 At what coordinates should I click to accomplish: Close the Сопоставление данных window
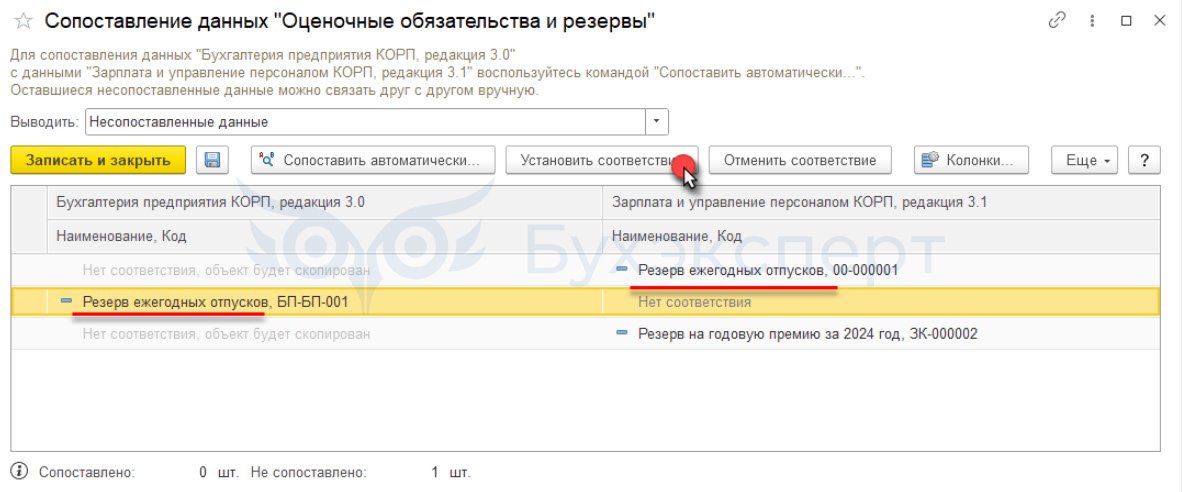[x=1160, y=21]
